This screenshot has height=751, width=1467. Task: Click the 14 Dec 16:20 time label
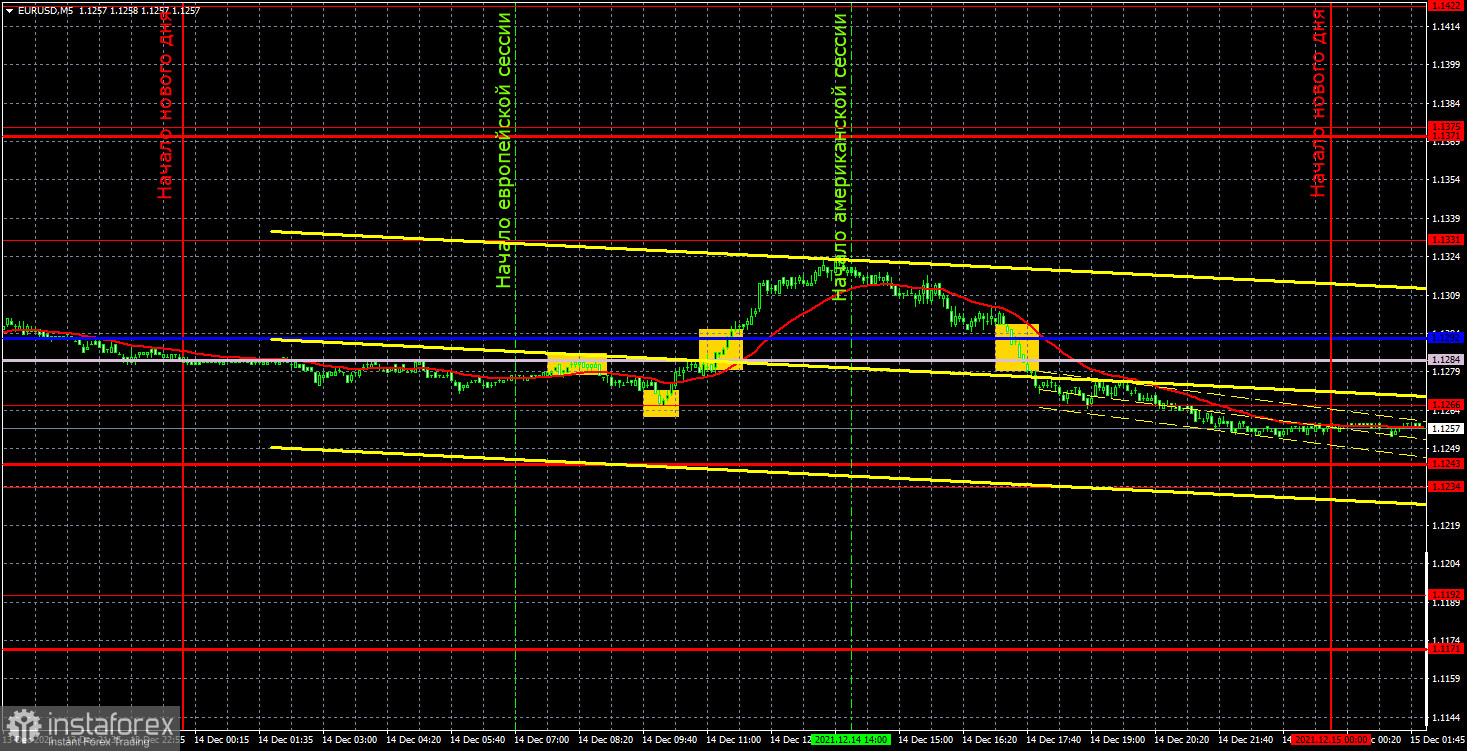pos(991,740)
